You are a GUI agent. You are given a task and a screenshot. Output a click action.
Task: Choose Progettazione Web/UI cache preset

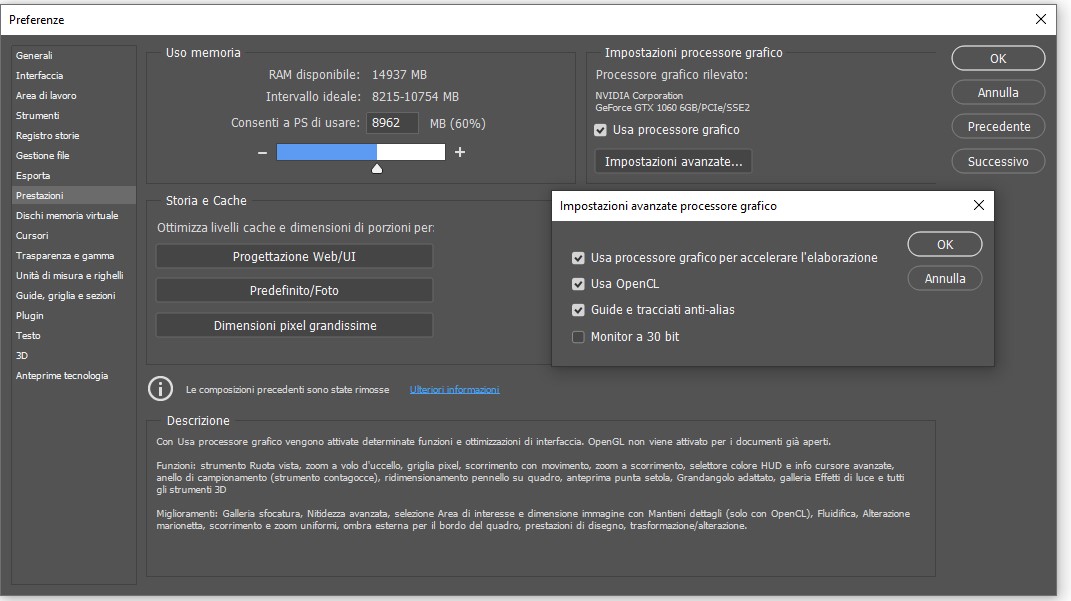[294, 257]
